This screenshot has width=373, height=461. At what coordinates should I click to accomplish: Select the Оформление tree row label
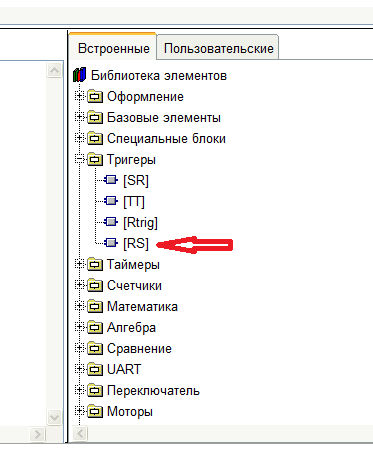(x=145, y=97)
